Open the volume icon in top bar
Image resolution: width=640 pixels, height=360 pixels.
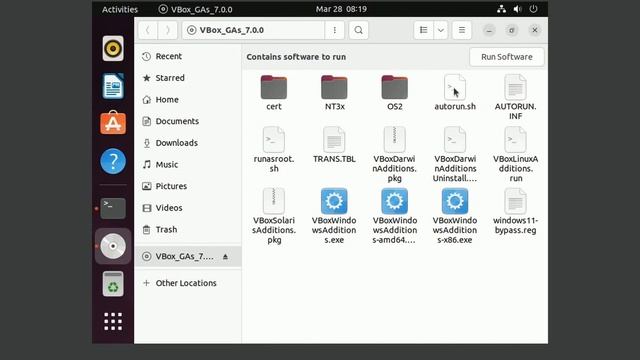coord(518,9)
